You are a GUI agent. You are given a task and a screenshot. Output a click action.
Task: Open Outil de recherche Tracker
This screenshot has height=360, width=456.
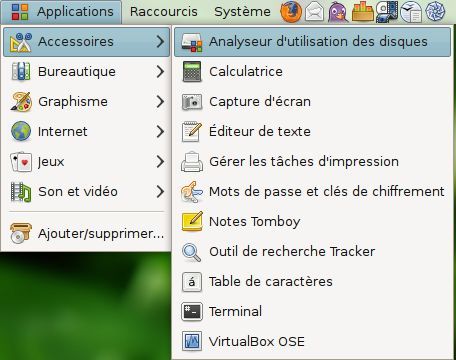[x=312, y=252]
